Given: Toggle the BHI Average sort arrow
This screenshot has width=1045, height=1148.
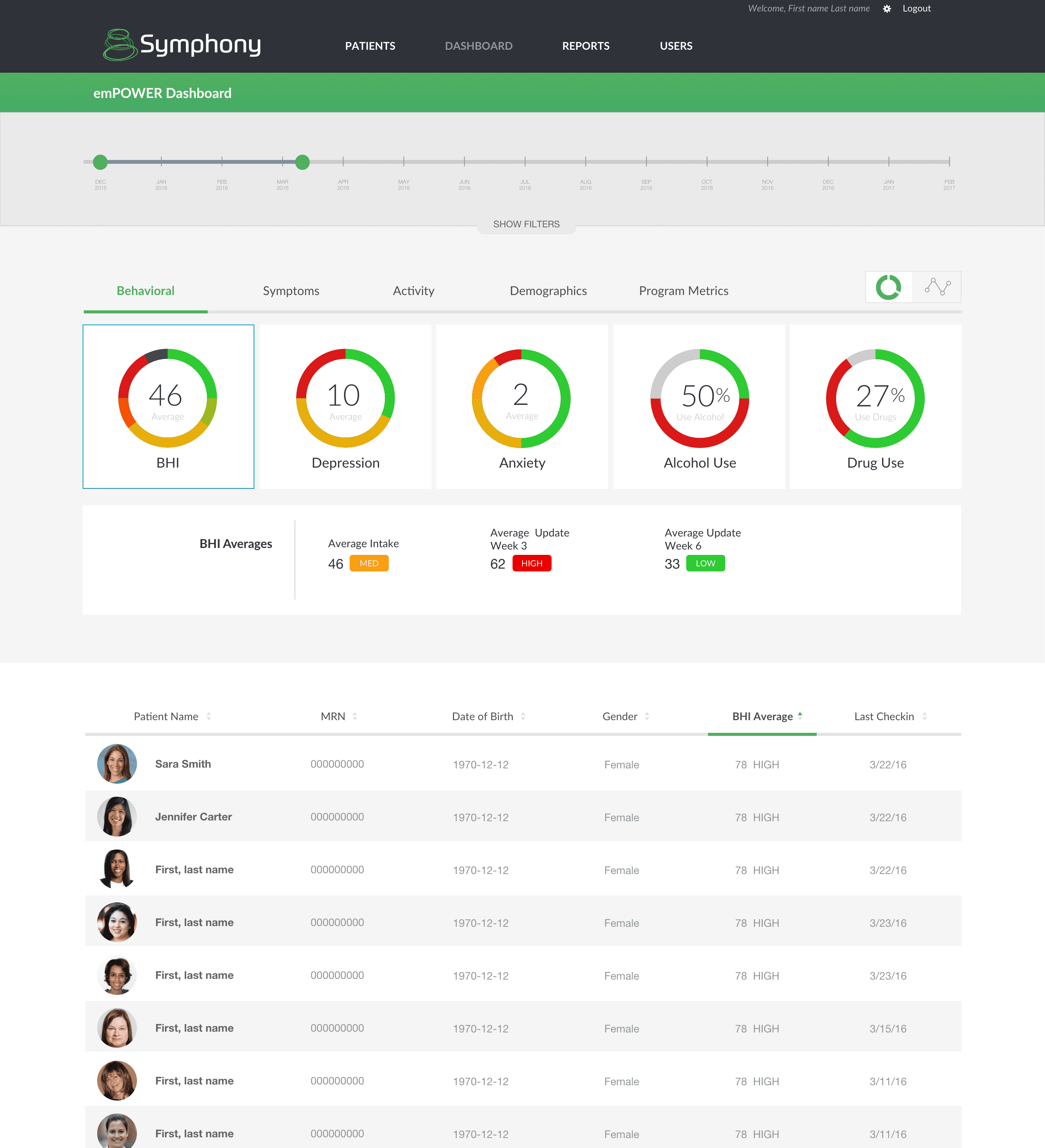Looking at the screenshot, I should tap(800, 716).
